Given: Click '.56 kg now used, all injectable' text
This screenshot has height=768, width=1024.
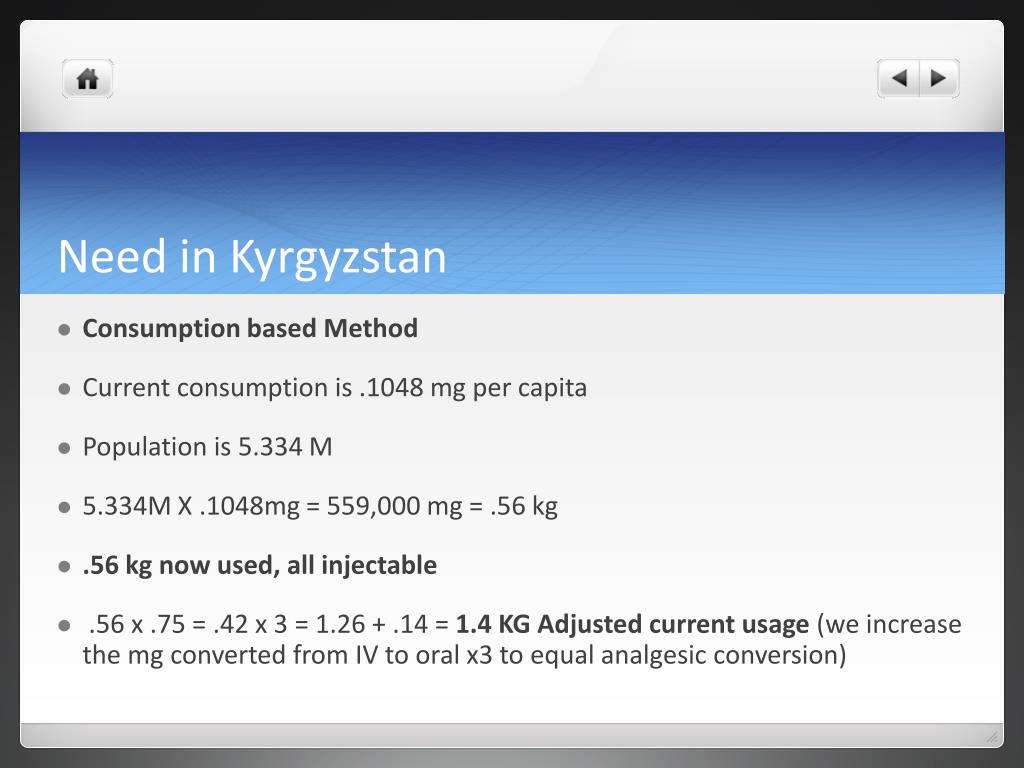Looking at the screenshot, I should (259, 566).
